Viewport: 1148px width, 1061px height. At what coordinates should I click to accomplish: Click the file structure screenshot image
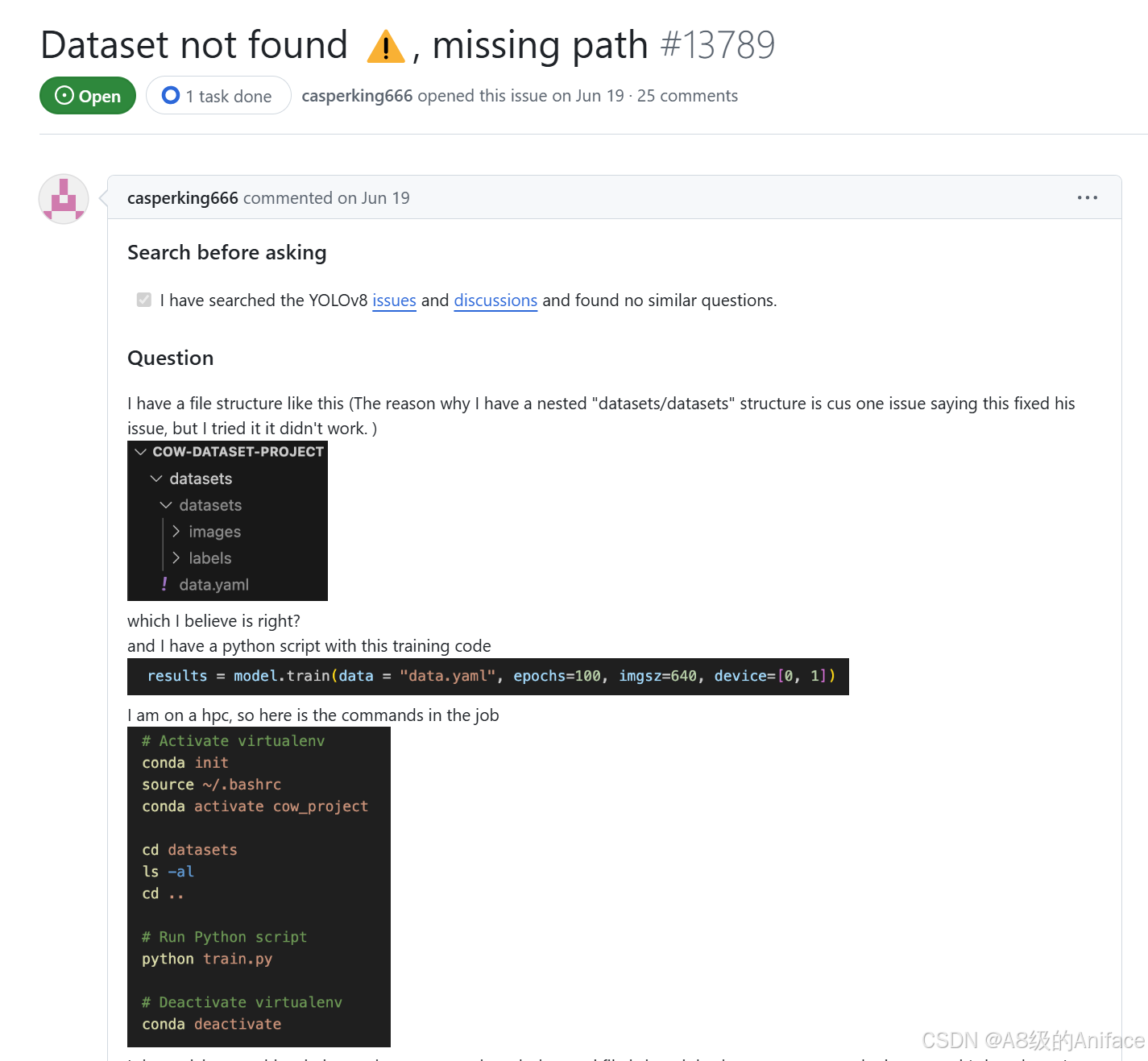click(227, 521)
